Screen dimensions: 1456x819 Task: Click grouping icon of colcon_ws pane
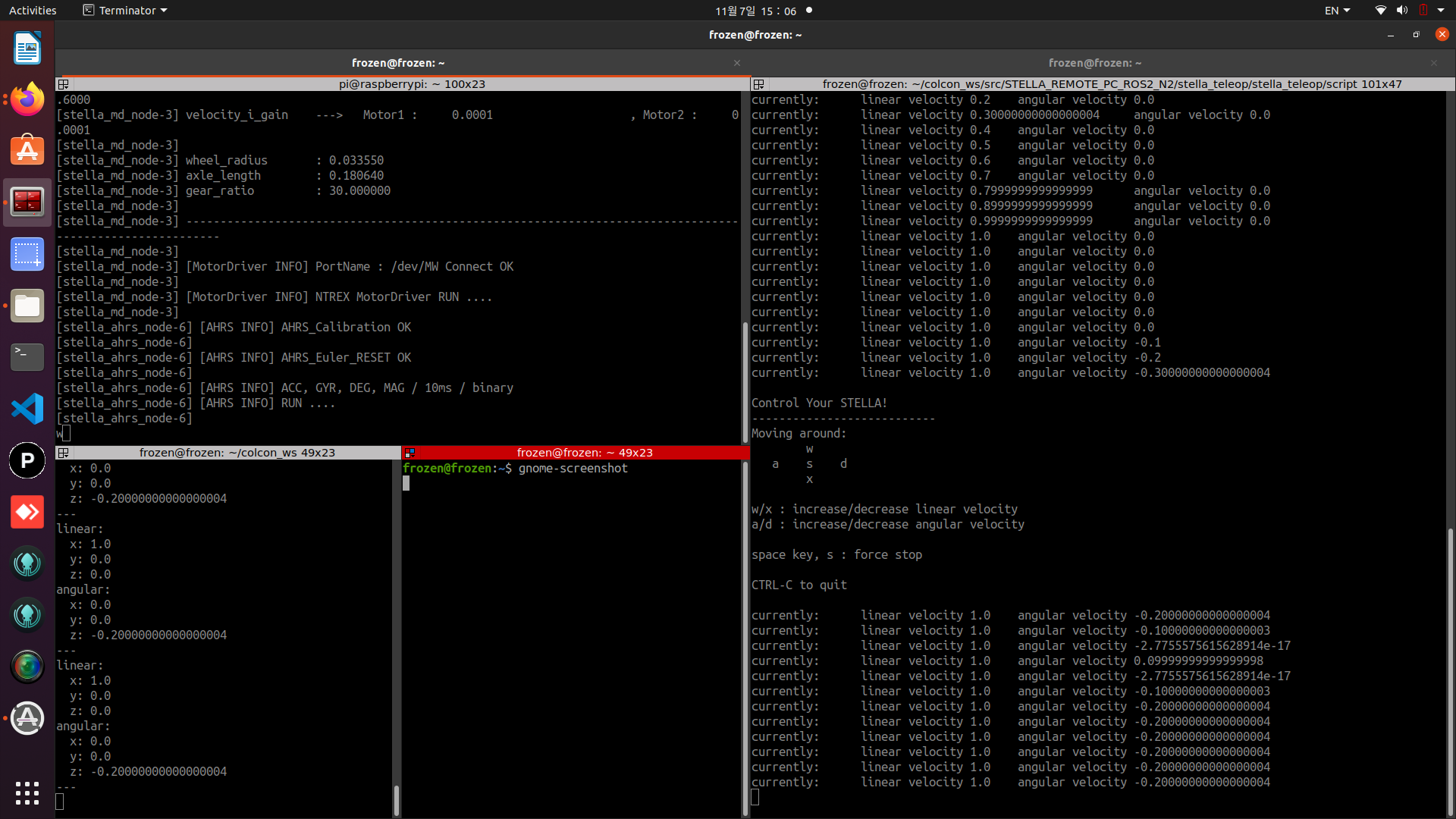pos(64,453)
